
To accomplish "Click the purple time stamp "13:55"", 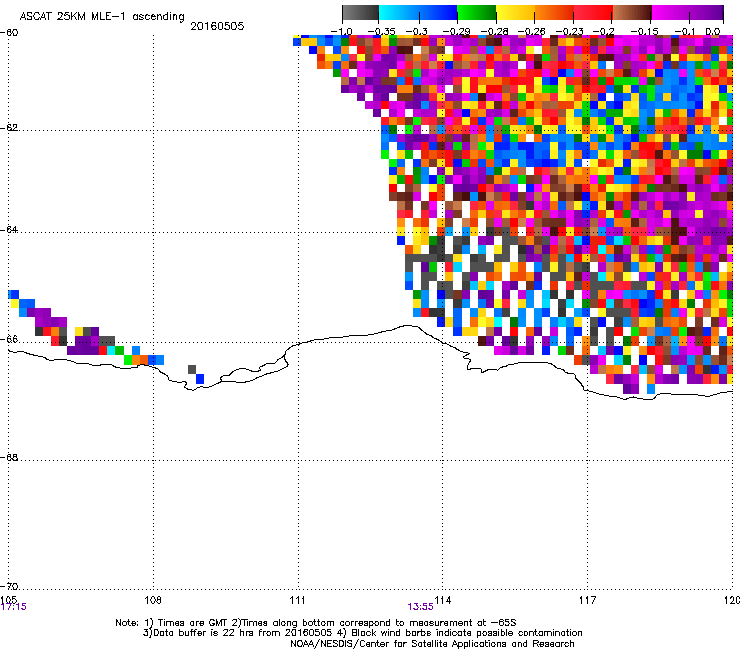I will pyautogui.click(x=420, y=607).
